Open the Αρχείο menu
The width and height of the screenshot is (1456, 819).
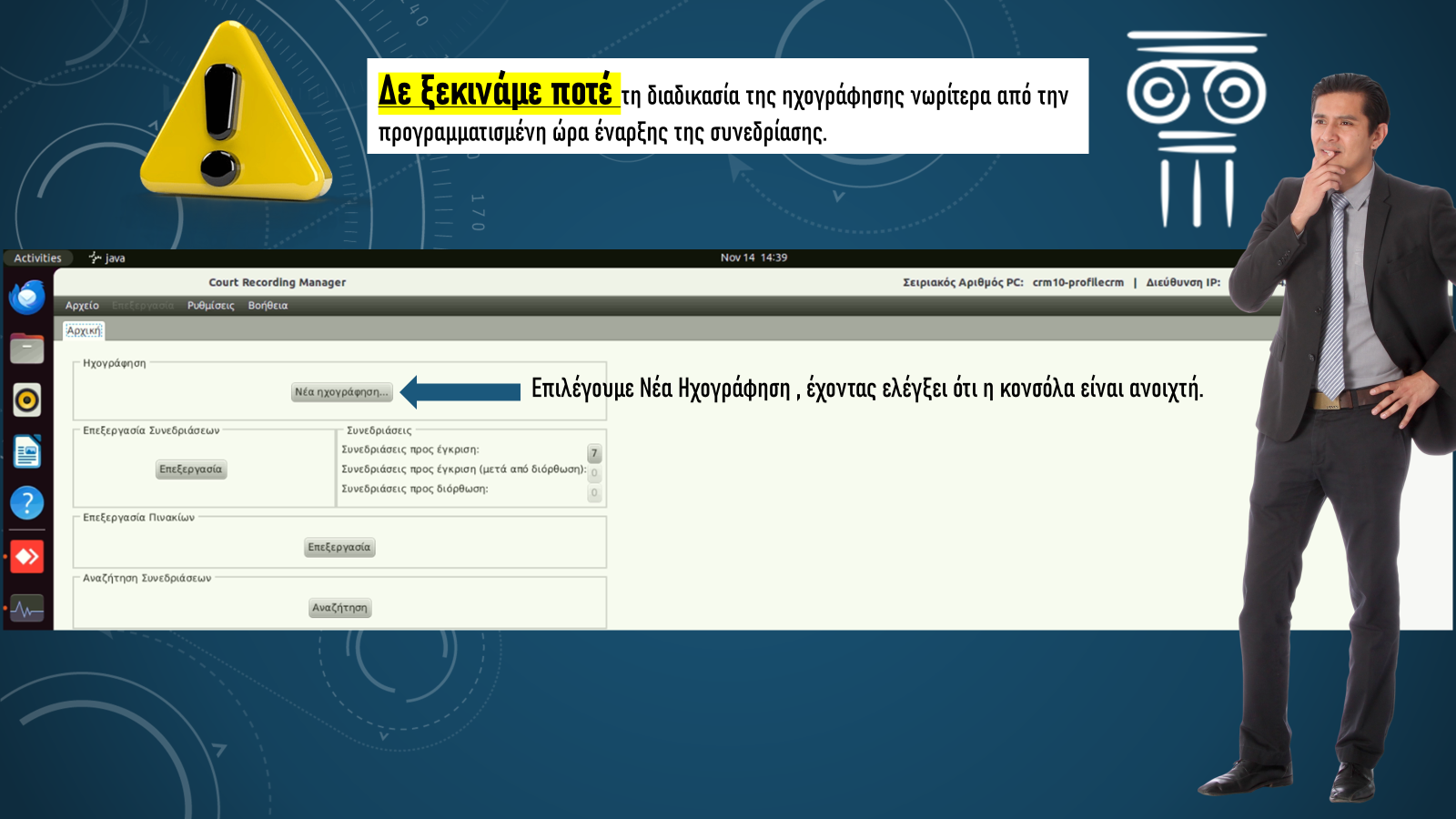pyautogui.click(x=82, y=306)
